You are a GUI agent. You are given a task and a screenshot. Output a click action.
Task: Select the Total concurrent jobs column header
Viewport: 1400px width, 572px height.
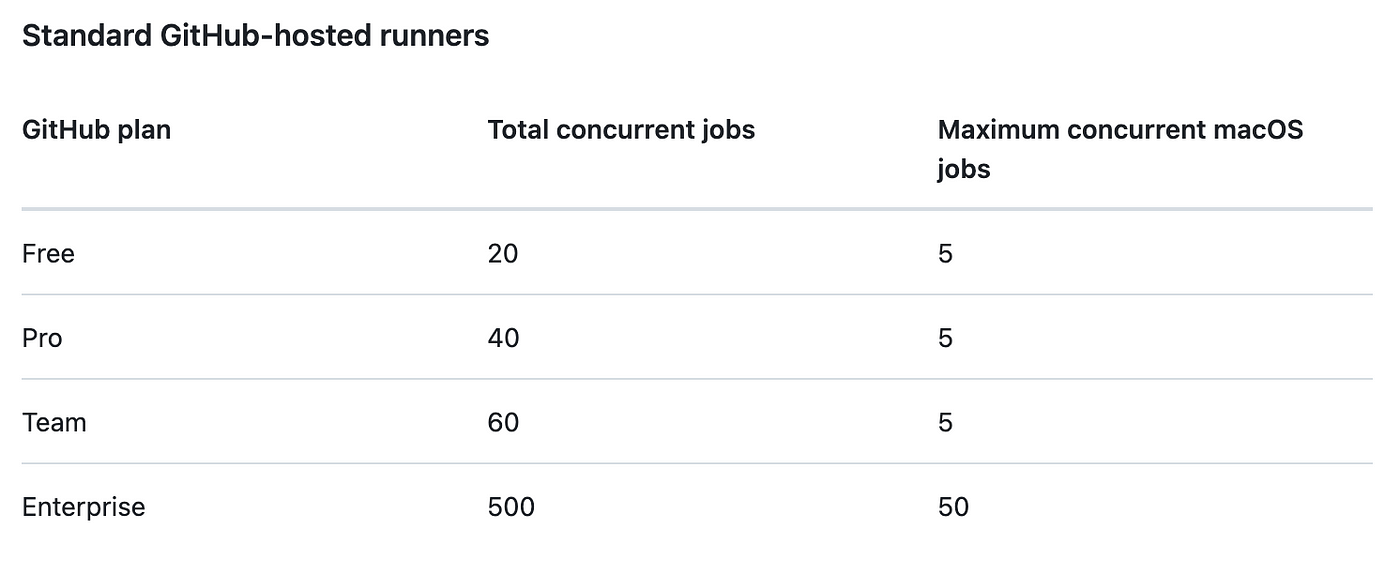coord(621,130)
